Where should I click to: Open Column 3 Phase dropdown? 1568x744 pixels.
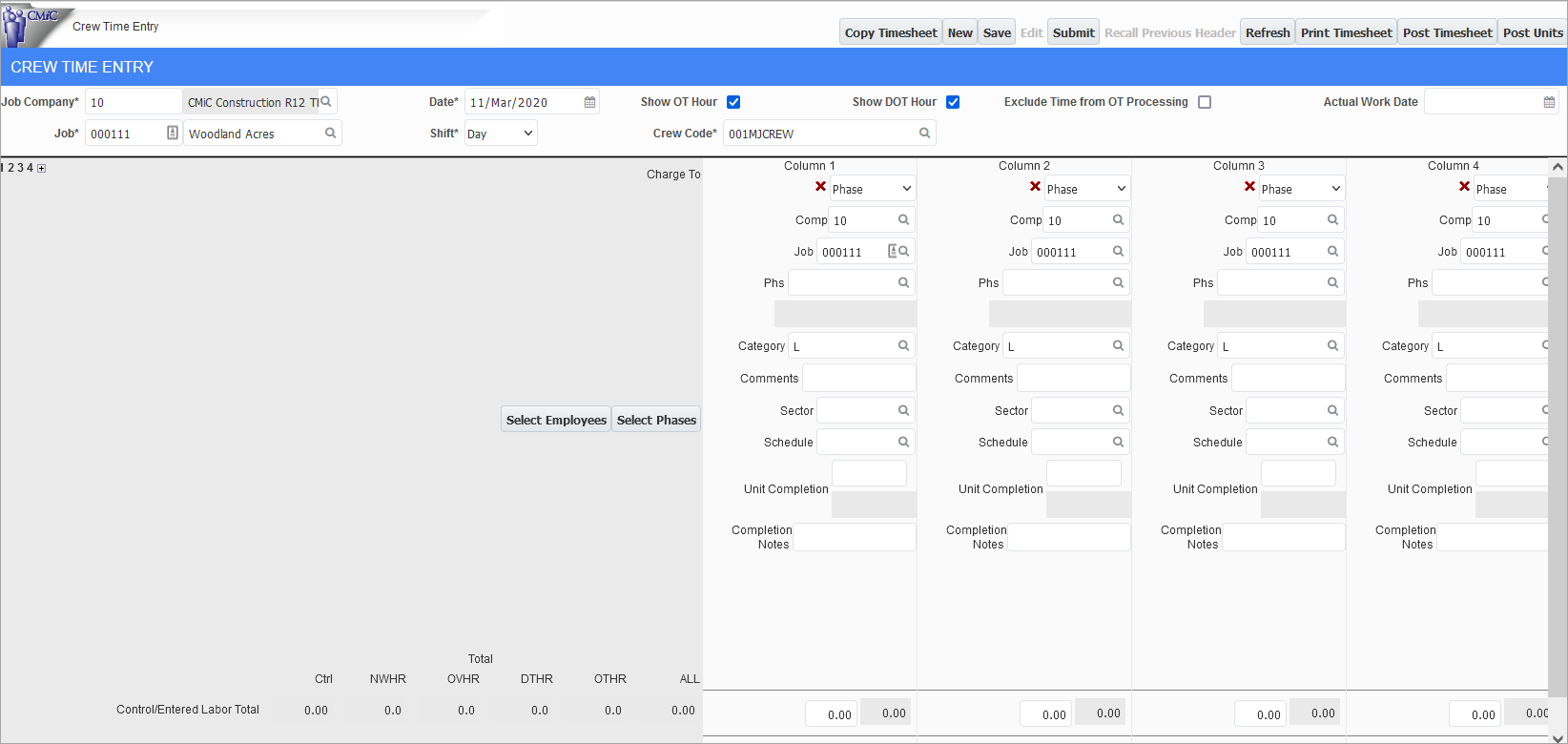(1301, 189)
